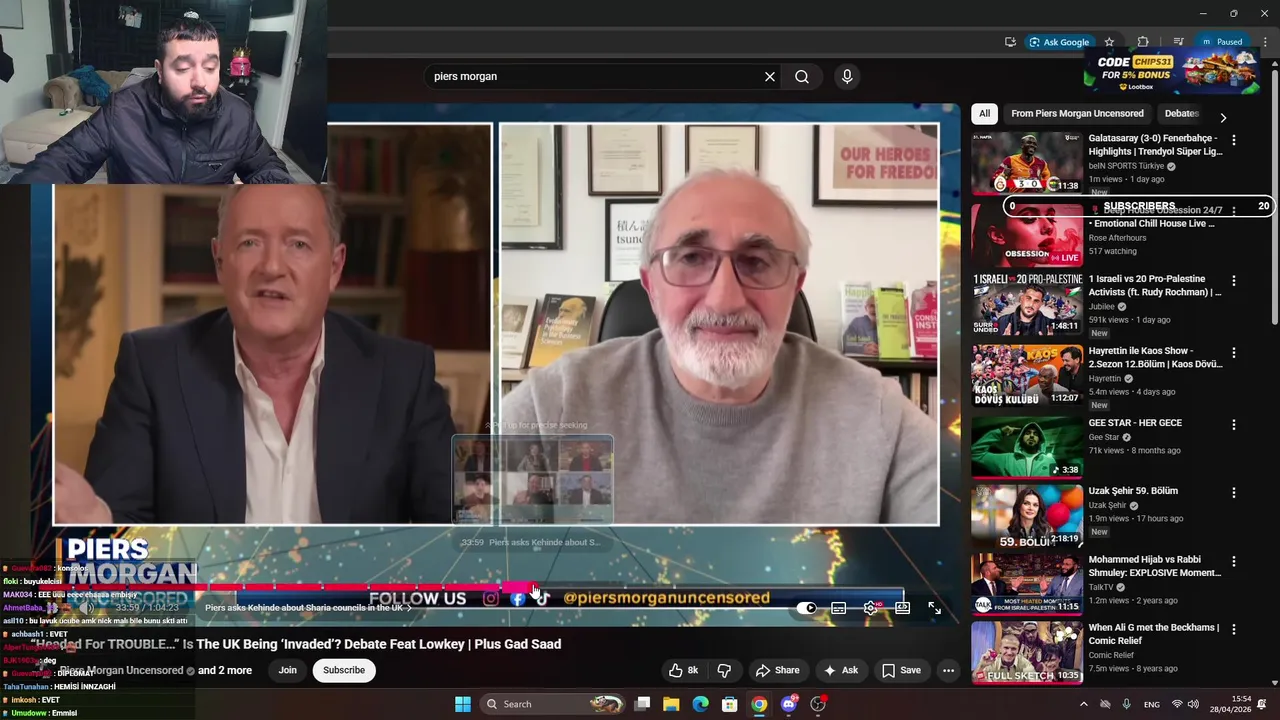Dislike the video with thumbs down
The height and width of the screenshot is (720, 1280).
724,670
